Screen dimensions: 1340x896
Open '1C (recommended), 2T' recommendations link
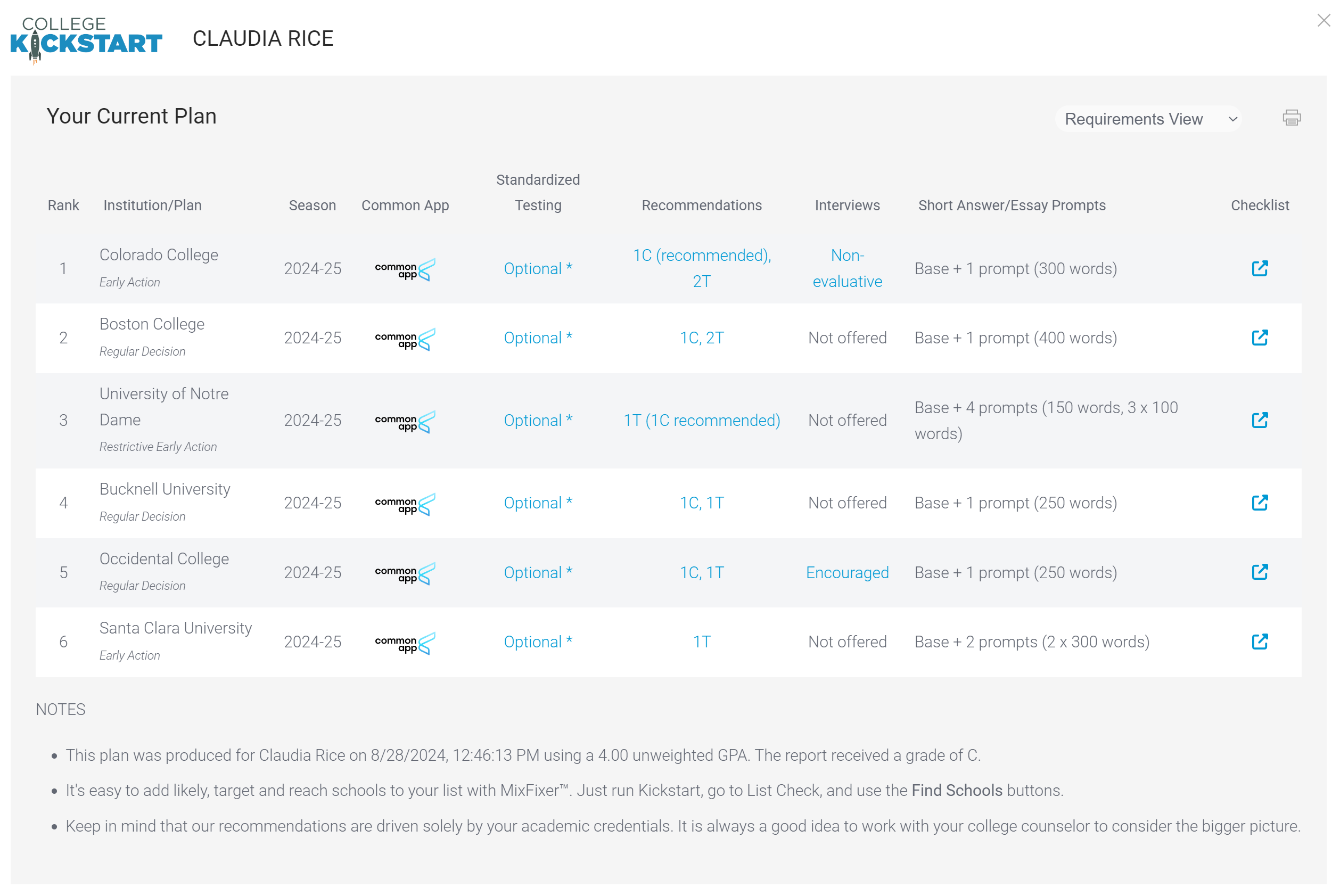702,268
